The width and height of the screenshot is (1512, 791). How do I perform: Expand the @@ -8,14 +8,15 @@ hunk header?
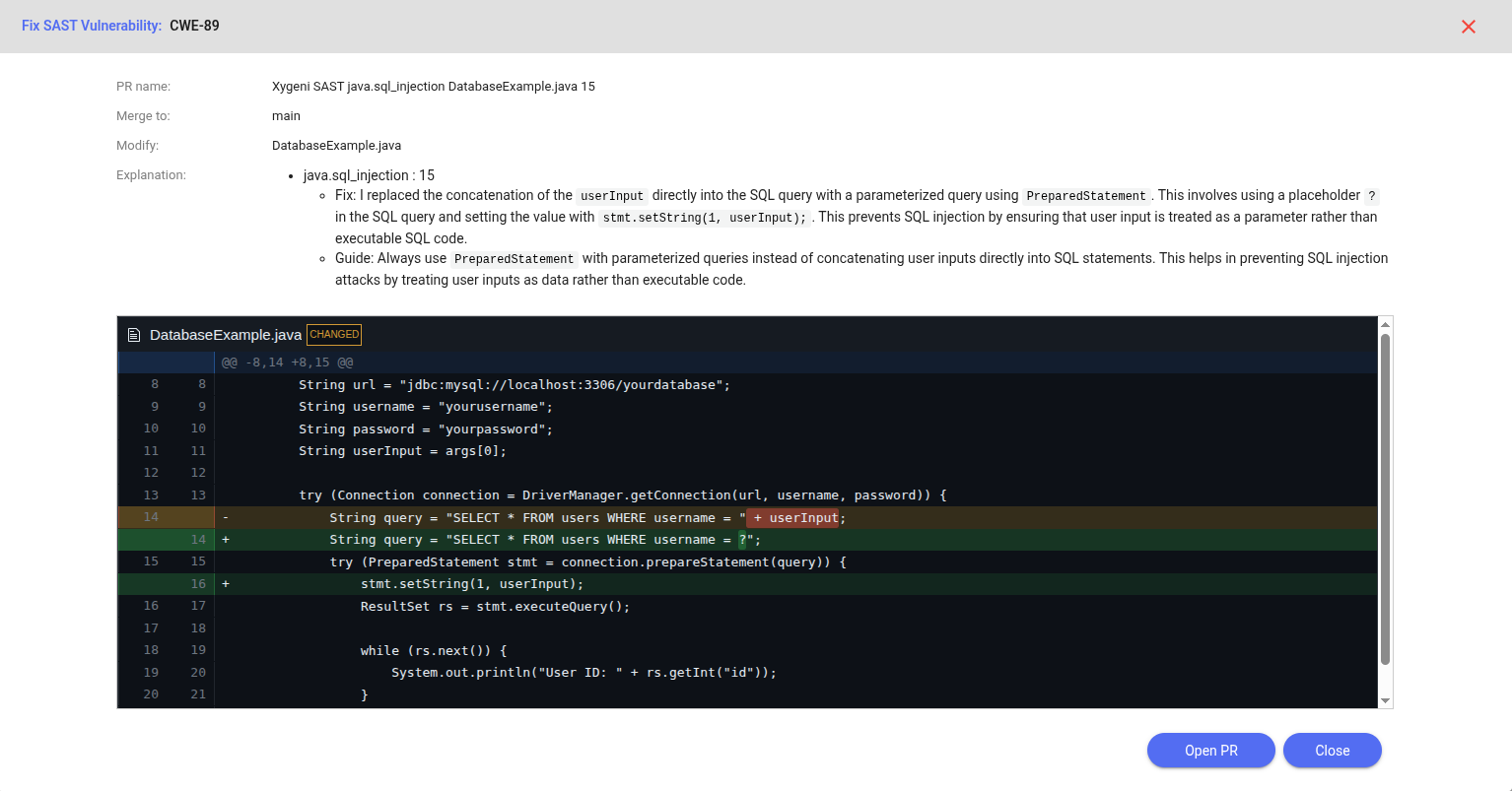[287, 363]
